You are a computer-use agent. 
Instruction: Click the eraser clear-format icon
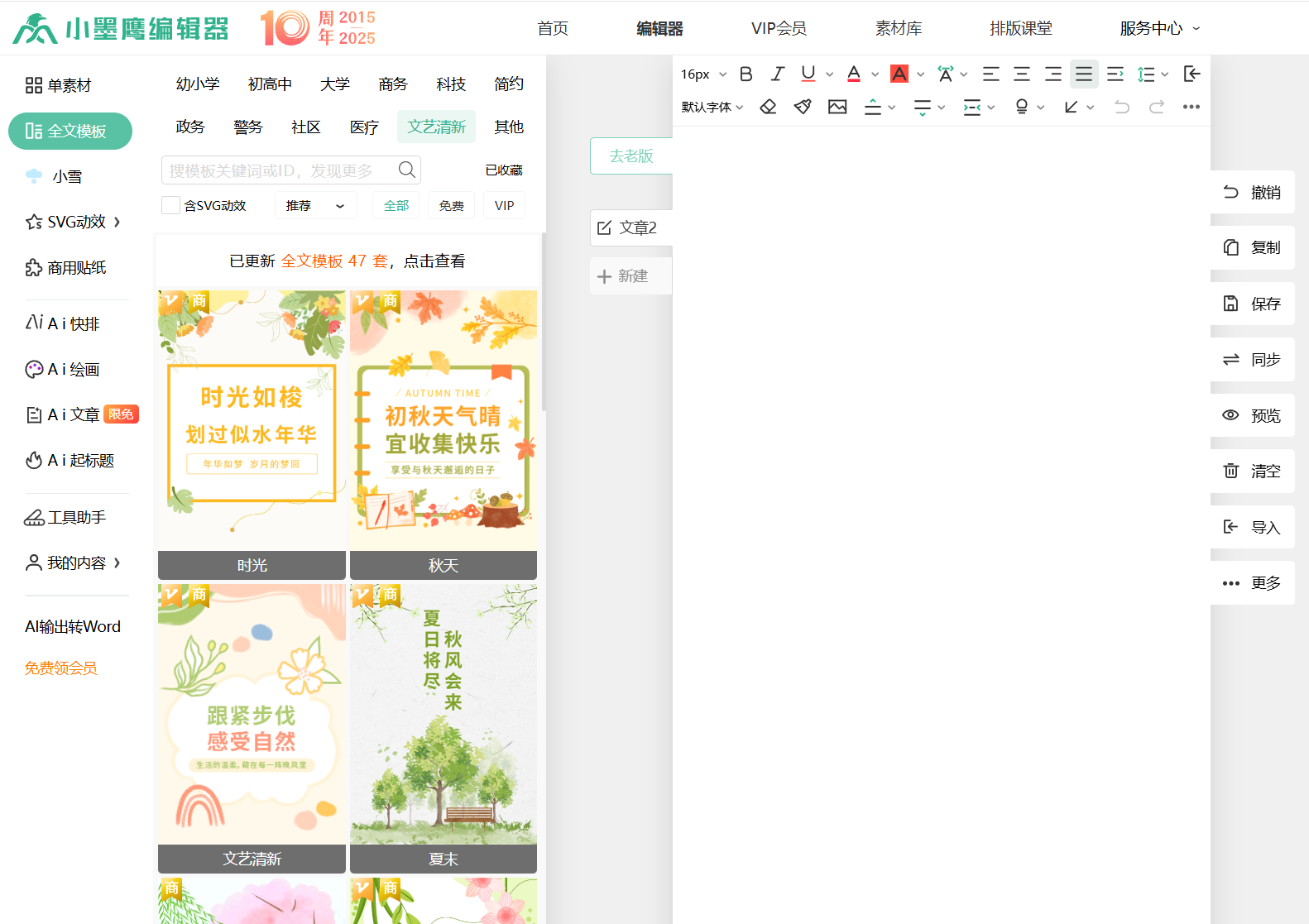coord(768,107)
